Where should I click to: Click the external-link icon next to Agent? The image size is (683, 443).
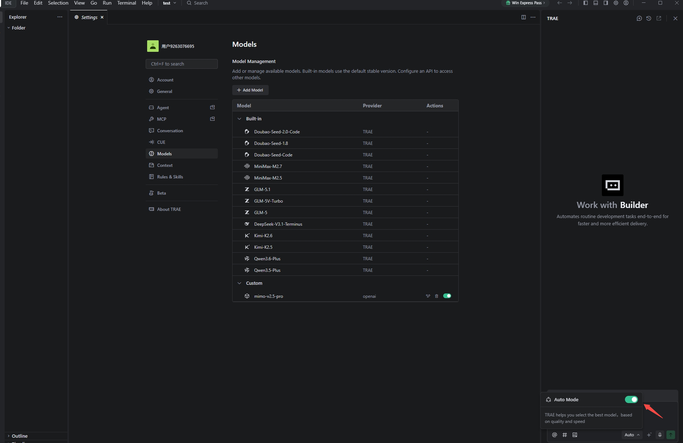click(213, 107)
